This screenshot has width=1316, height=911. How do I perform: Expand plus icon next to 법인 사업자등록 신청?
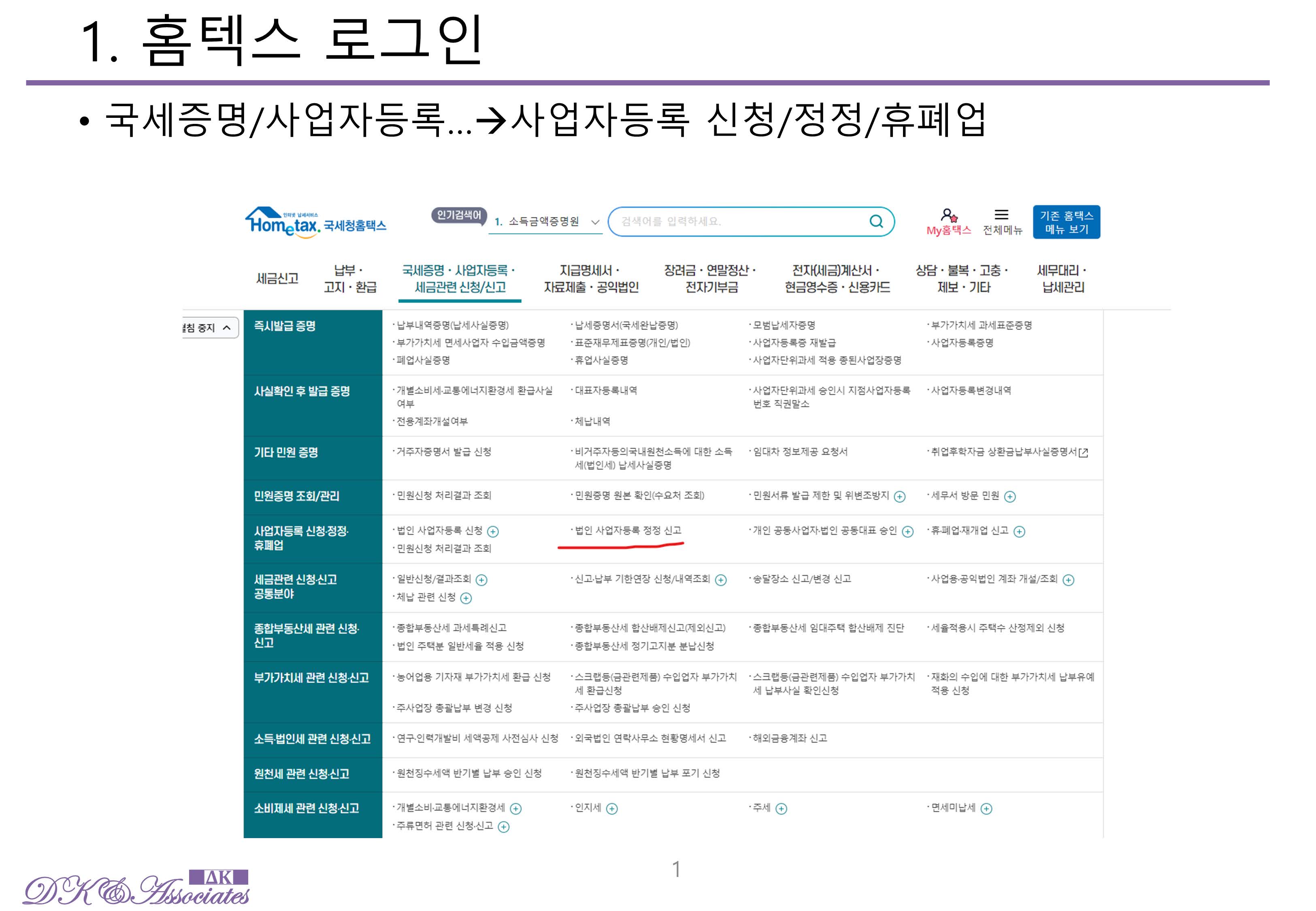click(493, 532)
